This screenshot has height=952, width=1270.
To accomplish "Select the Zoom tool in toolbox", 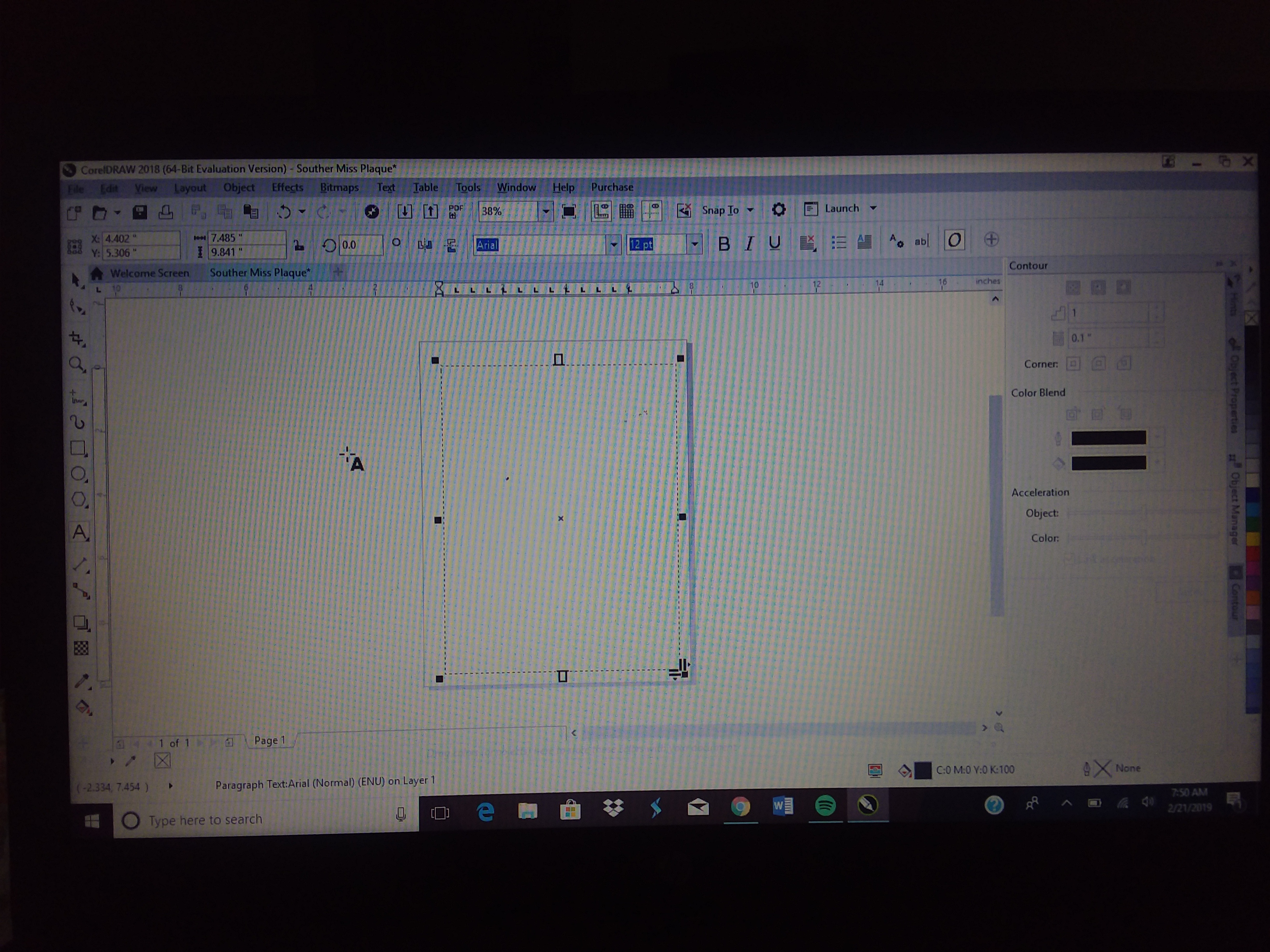I will pos(77,364).
